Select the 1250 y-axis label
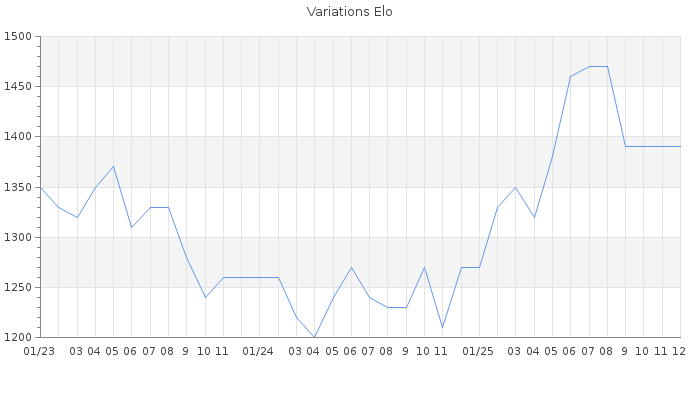The height and width of the screenshot is (400, 700). coord(18,287)
